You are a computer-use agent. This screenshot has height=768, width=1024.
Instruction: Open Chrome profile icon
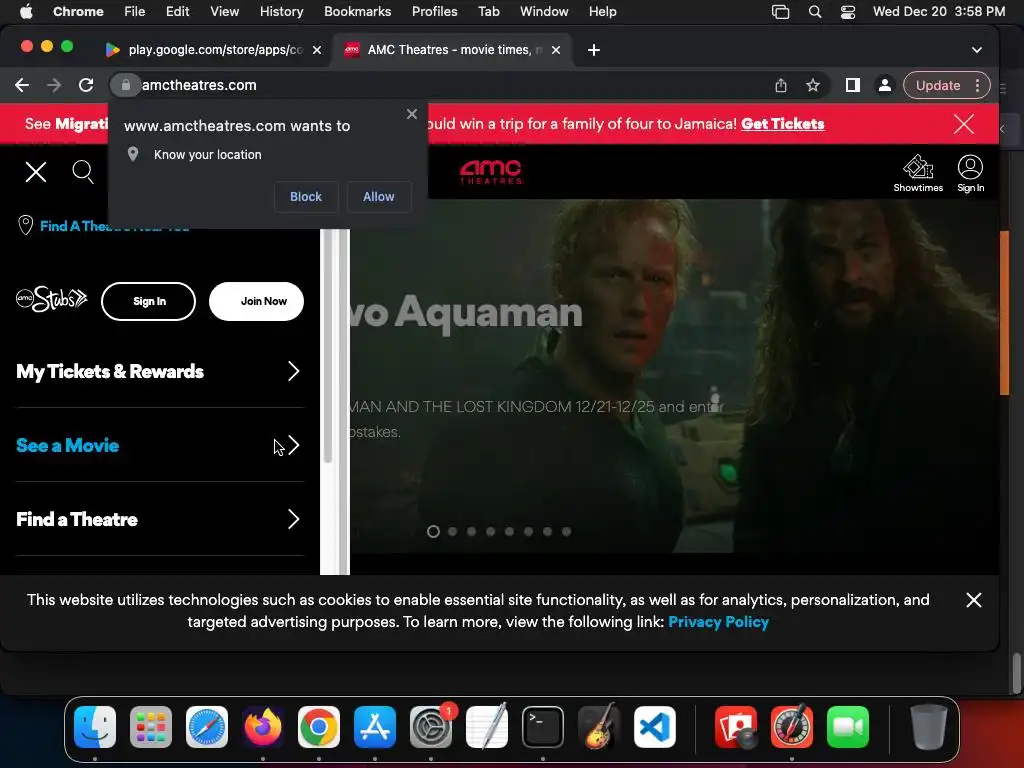[884, 86]
